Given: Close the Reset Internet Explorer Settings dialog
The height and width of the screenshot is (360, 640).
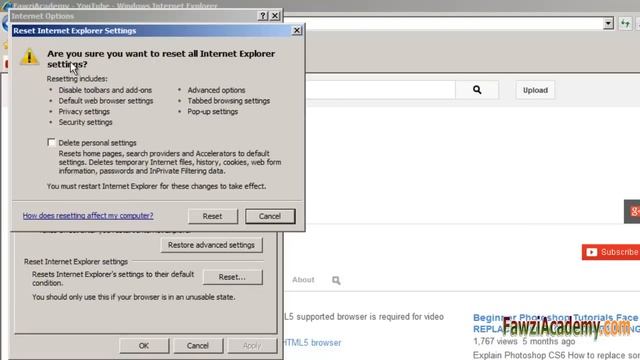Looking at the screenshot, I should coord(297,31).
